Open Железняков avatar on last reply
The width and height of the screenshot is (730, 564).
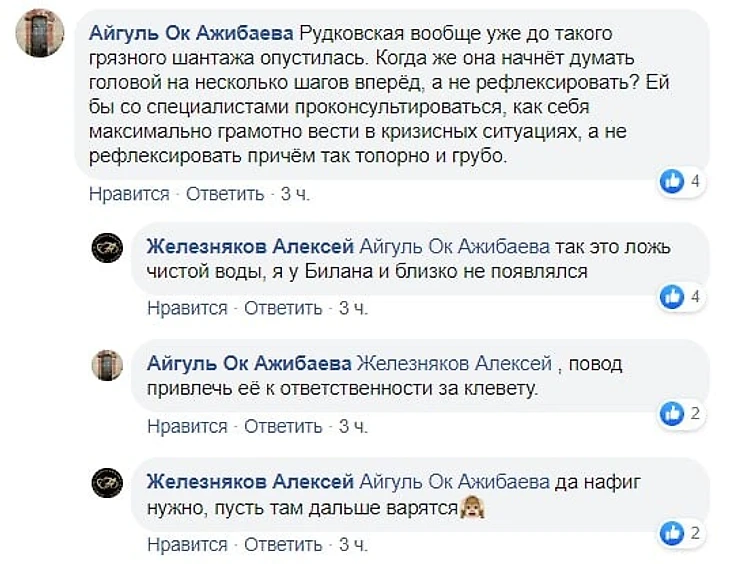click(x=107, y=483)
